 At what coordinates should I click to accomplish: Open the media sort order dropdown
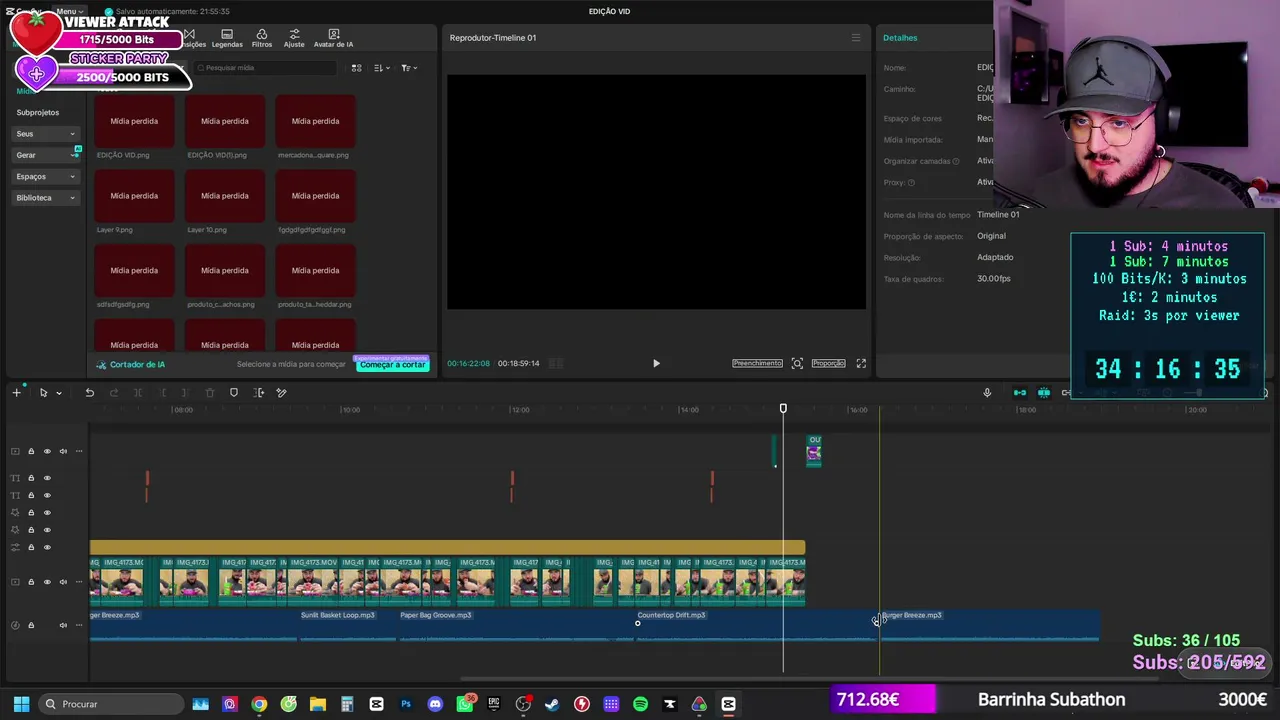pos(382,68)
